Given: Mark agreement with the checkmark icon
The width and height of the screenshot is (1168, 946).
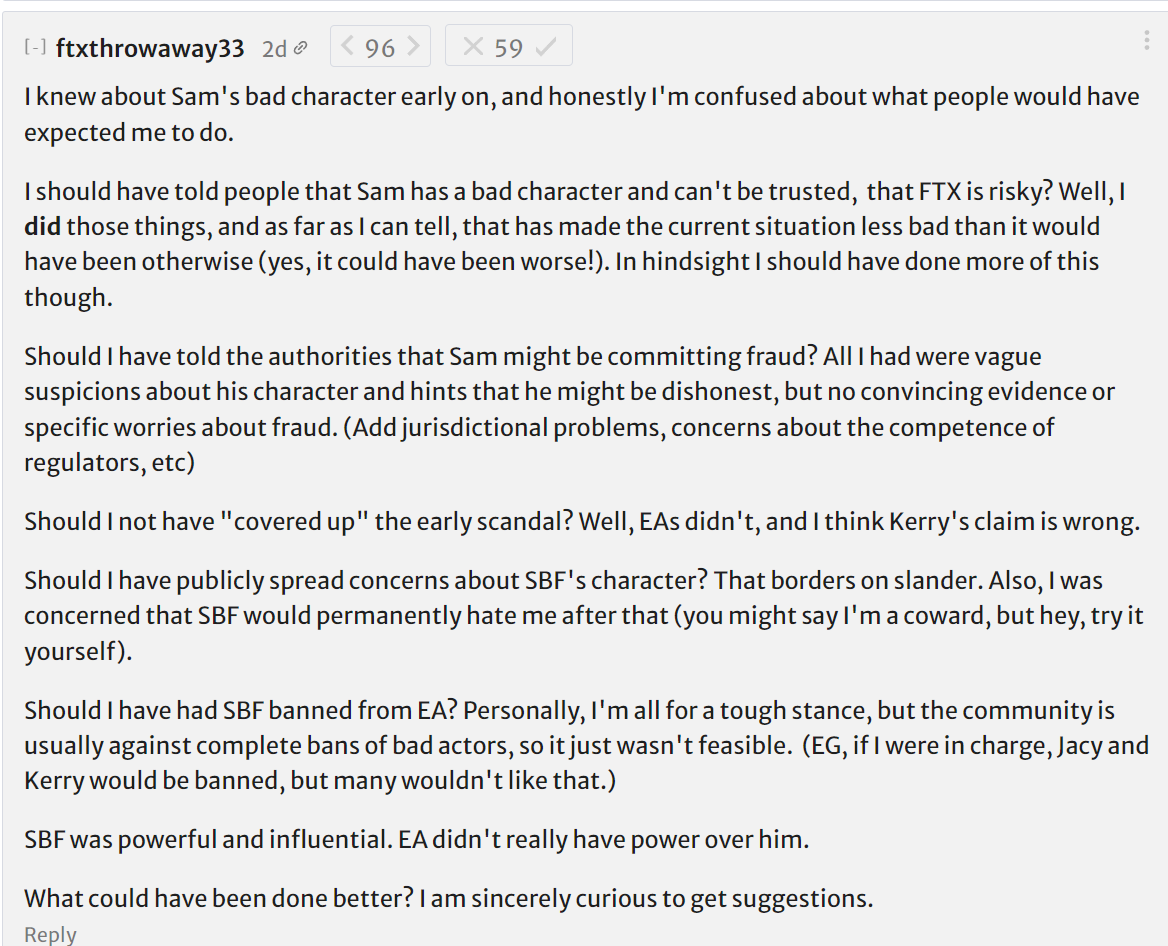Looking at the screenshot, I should tap(546, 47).
